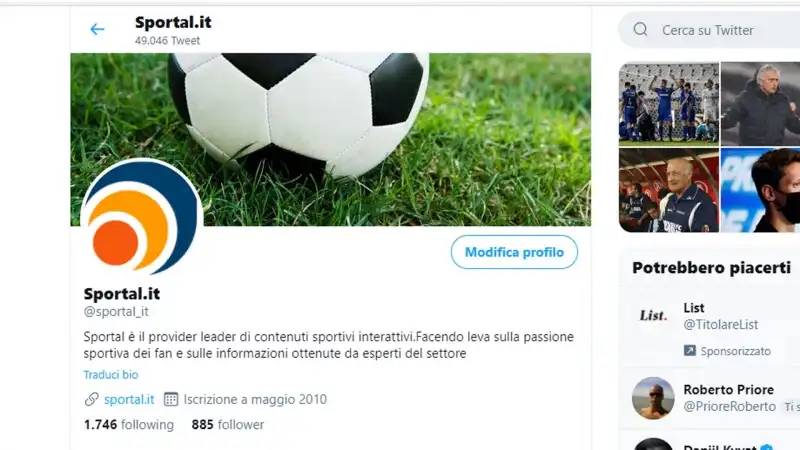View the 885 follower list
The image size is (800, 450).
pyautogui.click(x=228, y=424)
